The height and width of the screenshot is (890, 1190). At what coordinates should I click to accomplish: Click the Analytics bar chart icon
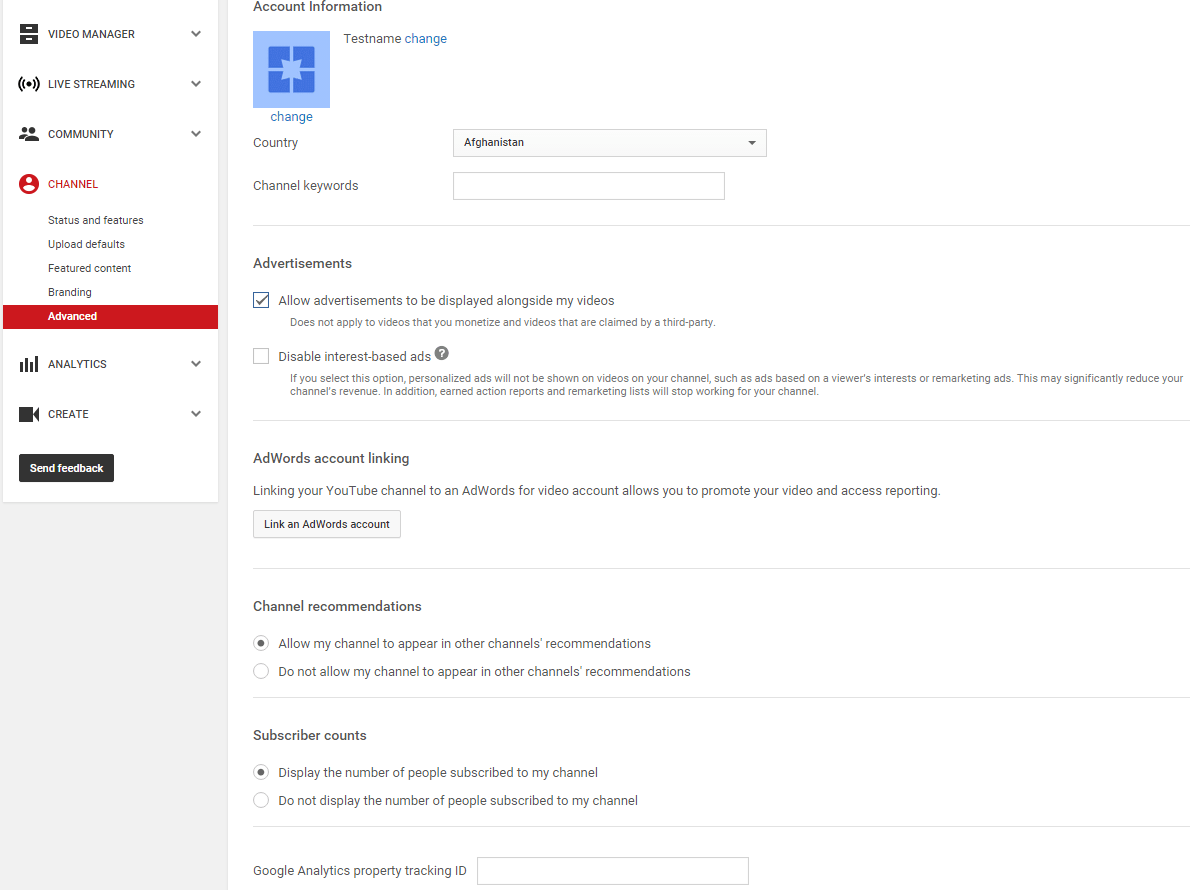pos(28,363)
